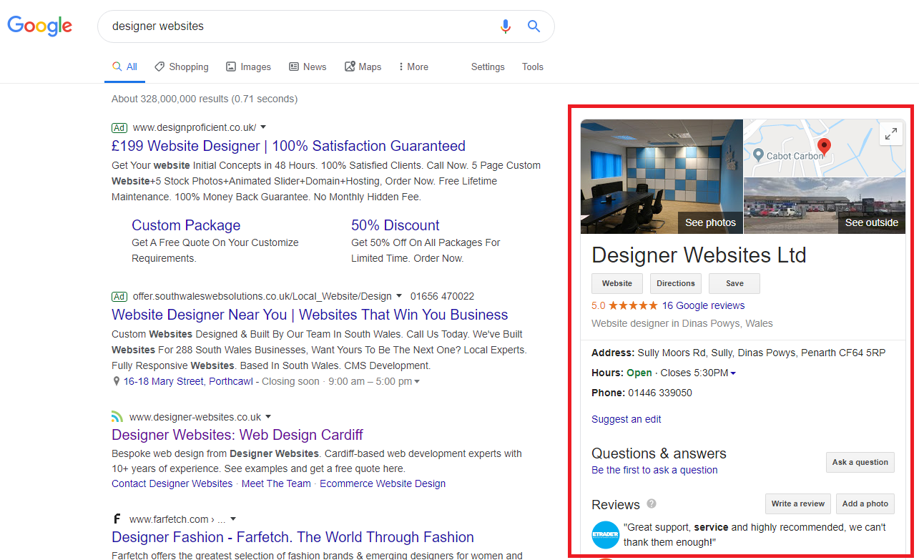This screenshot has height=560, width=919.
Task: Select the All search tab
Action: pos(124,67)
